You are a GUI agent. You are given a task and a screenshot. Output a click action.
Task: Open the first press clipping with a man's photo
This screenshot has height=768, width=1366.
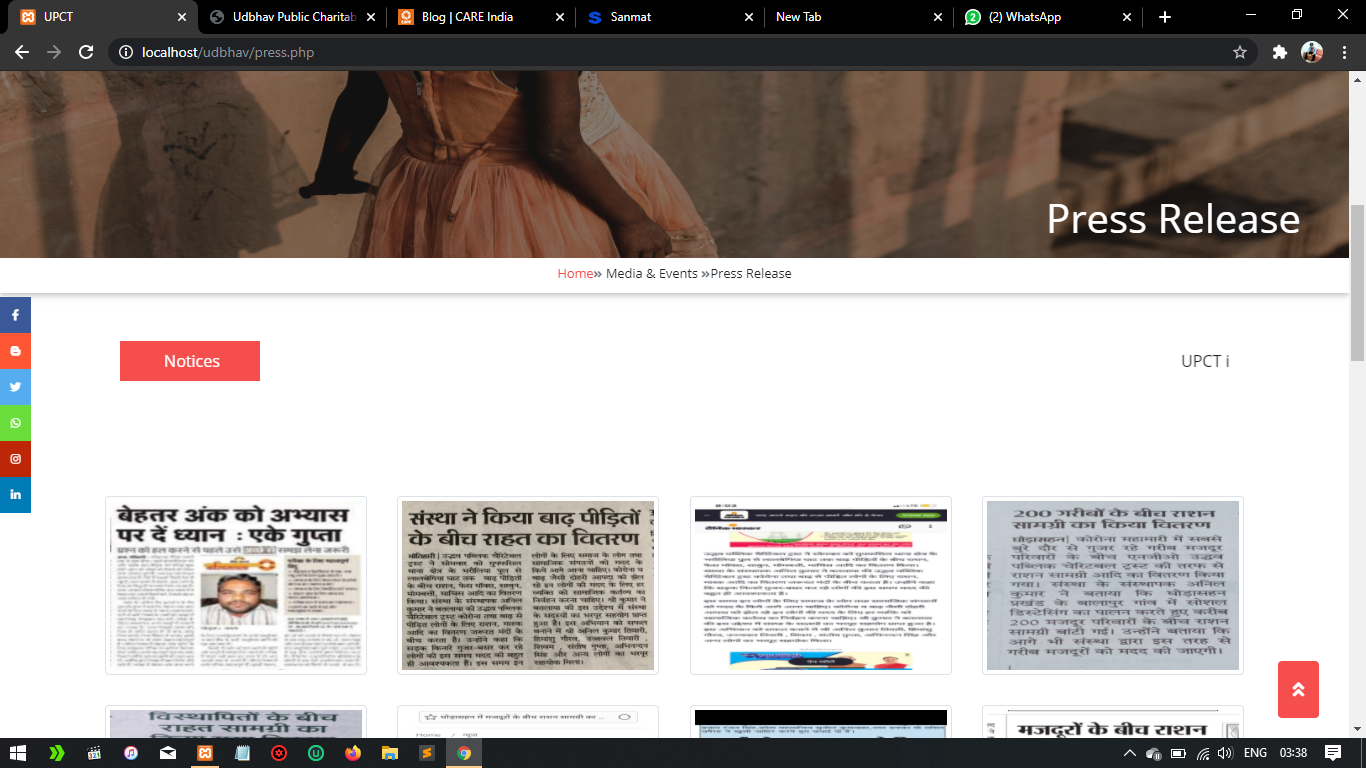(236, 585)
